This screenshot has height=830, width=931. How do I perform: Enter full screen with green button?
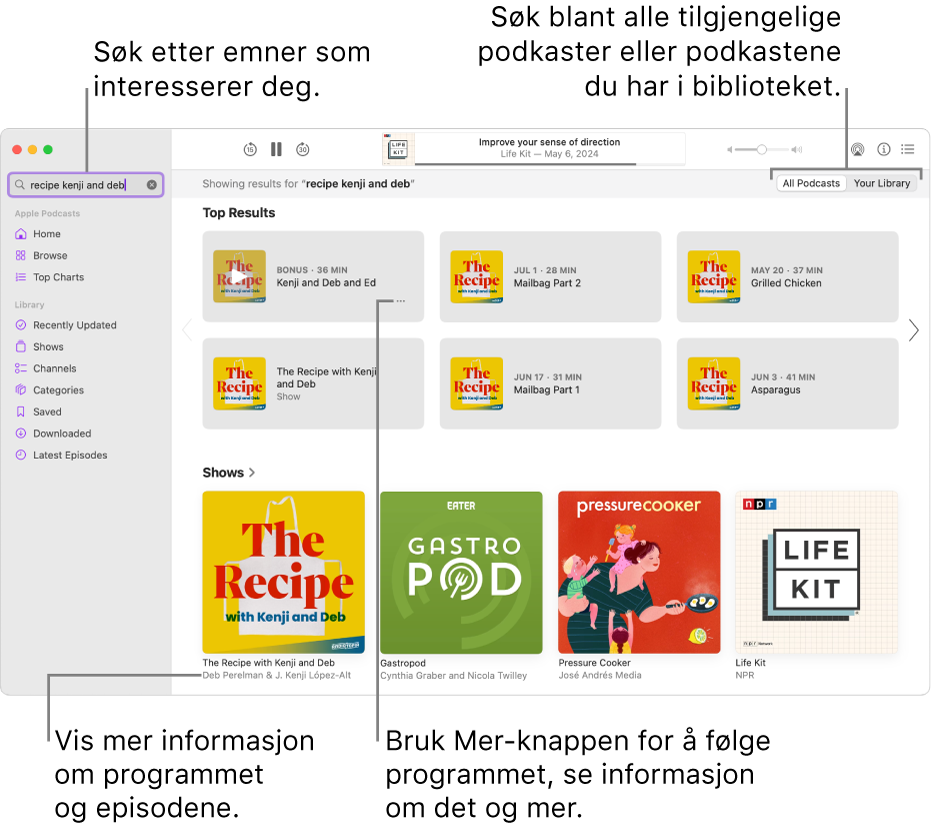pyautogui.click(x=48, y=150)
